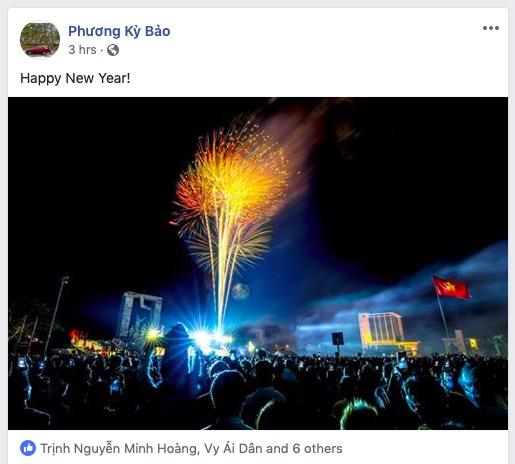Open the fireworks photo in viewer
515x464 pixels.
[258, 263]
